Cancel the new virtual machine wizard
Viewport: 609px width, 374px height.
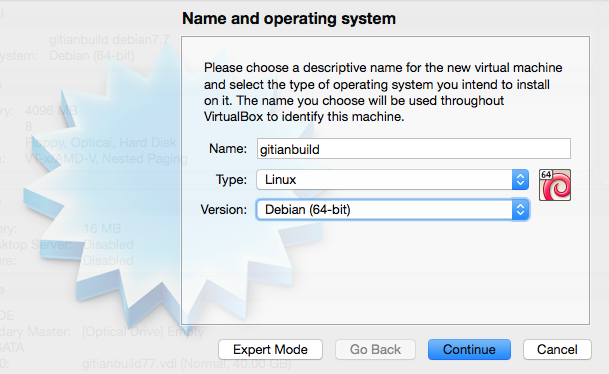coord(557,350)
